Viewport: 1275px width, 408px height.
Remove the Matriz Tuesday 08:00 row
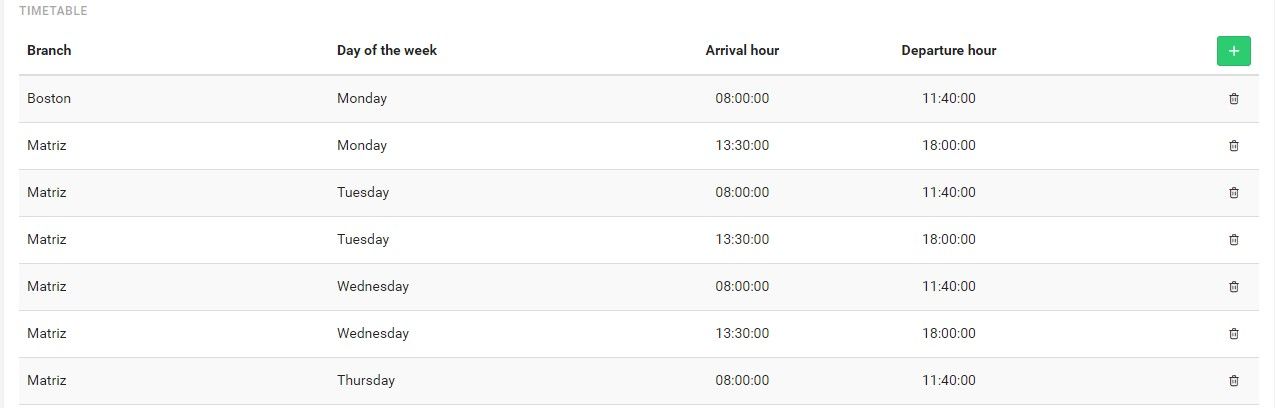(1233, 192)
